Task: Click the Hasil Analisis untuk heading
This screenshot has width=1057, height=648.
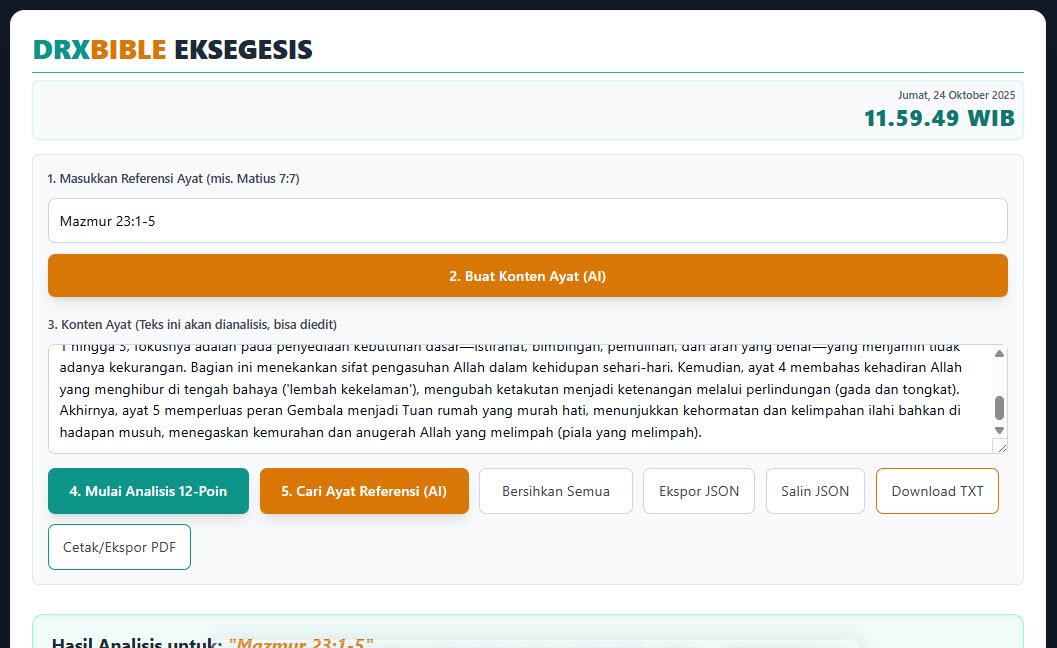Action: (x=212, y=642)
